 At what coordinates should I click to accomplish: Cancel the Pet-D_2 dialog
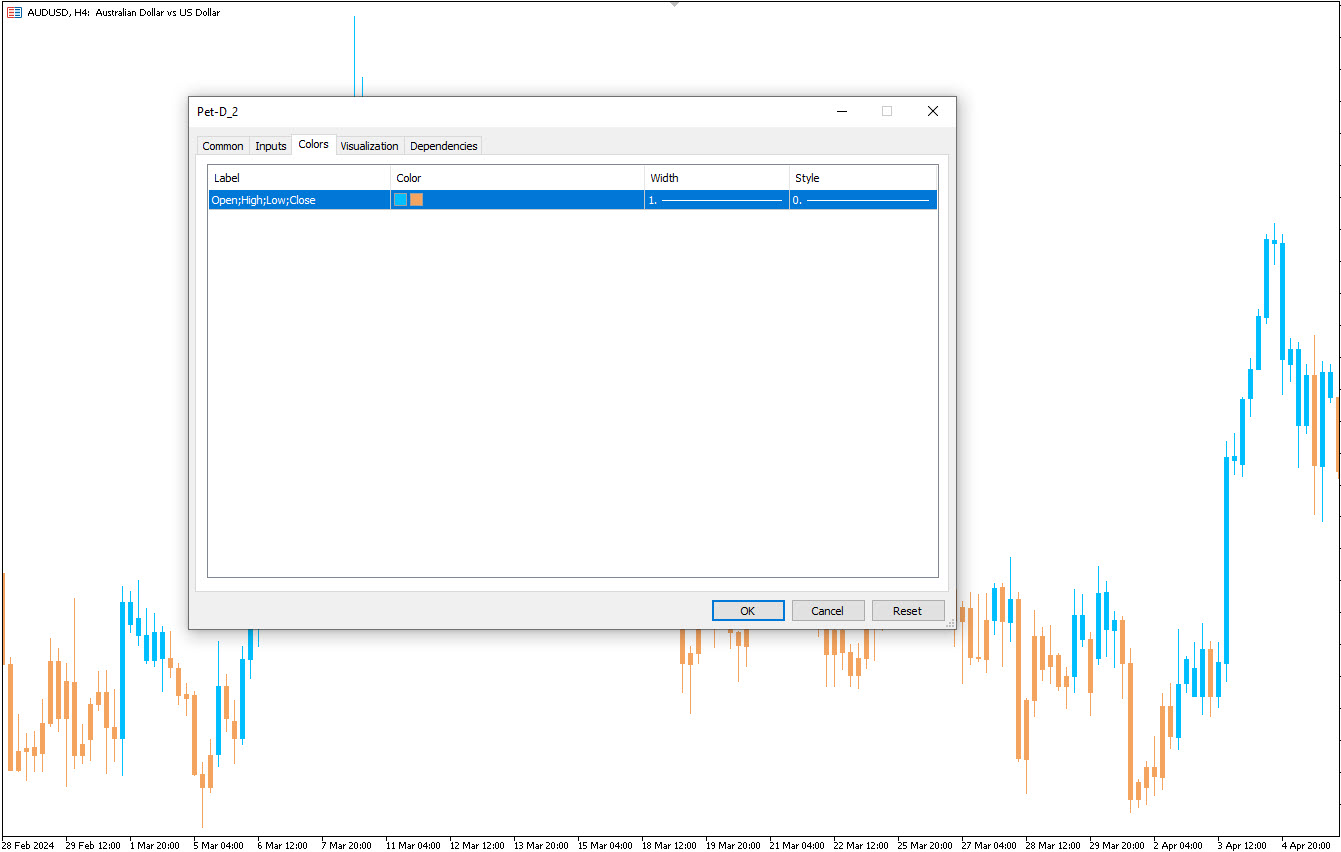click(x=828, y=610)
